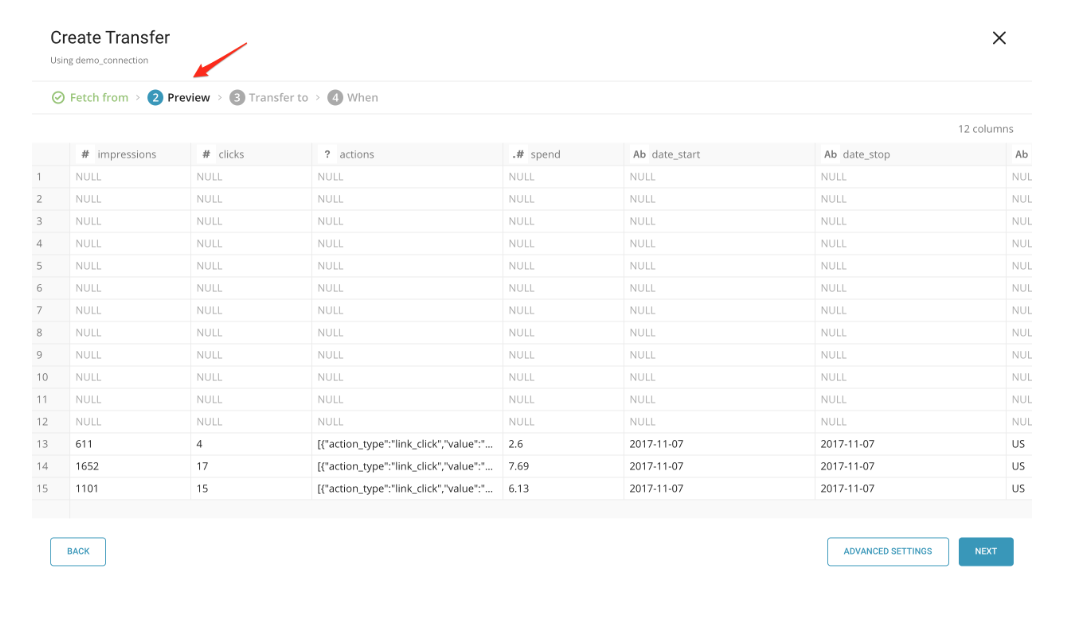Click the text type icon for date_start
1076x618 pixels.
pyautogui.click(x=639, y=155)
